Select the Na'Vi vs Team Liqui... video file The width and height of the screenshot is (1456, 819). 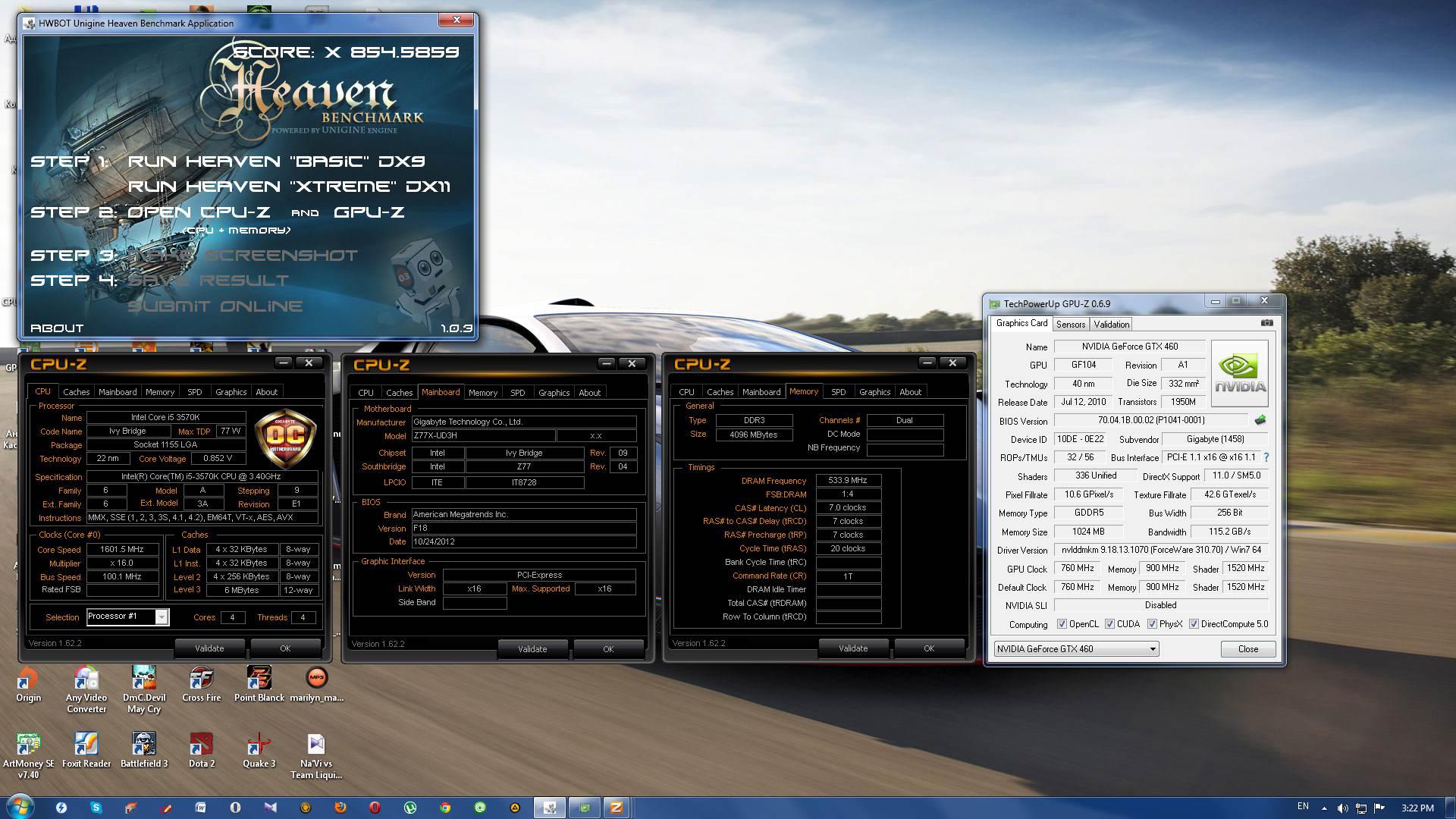point(316,755)
